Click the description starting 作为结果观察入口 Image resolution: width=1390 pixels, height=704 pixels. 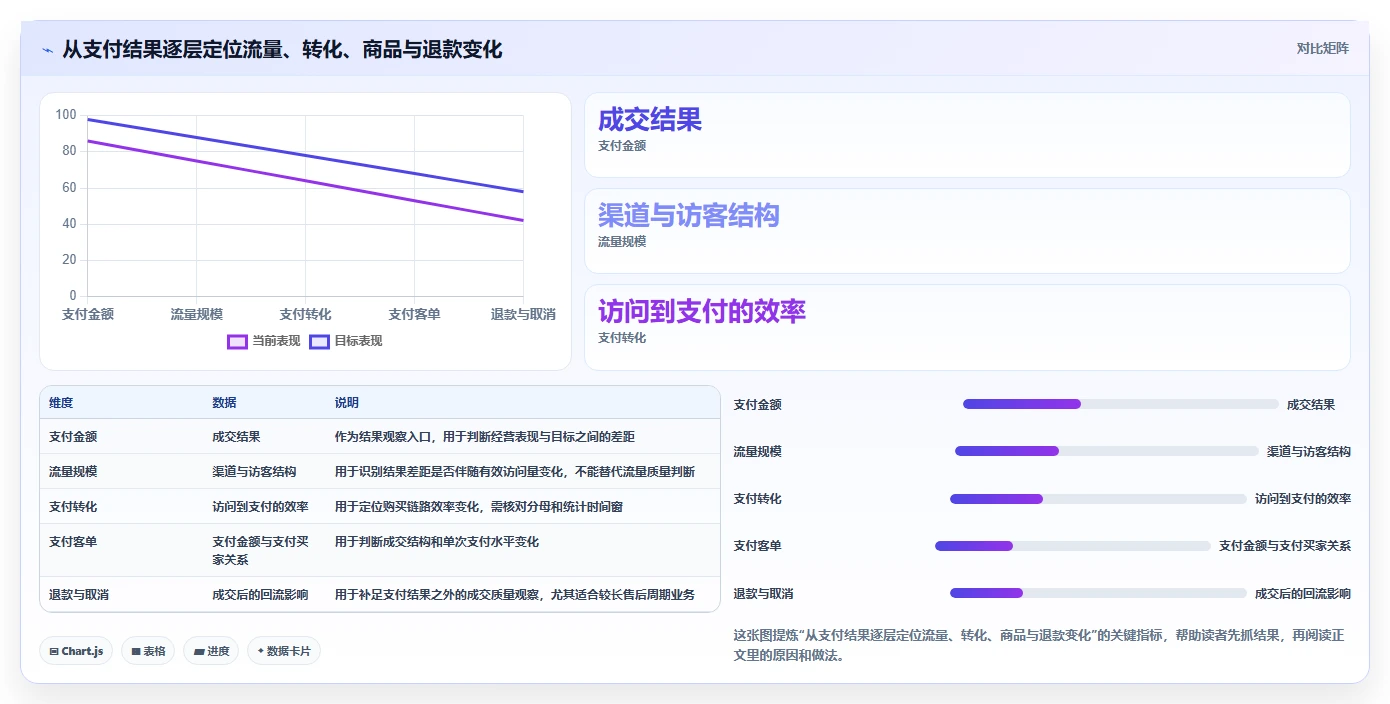pyautogui.click(x=485, y=437)
